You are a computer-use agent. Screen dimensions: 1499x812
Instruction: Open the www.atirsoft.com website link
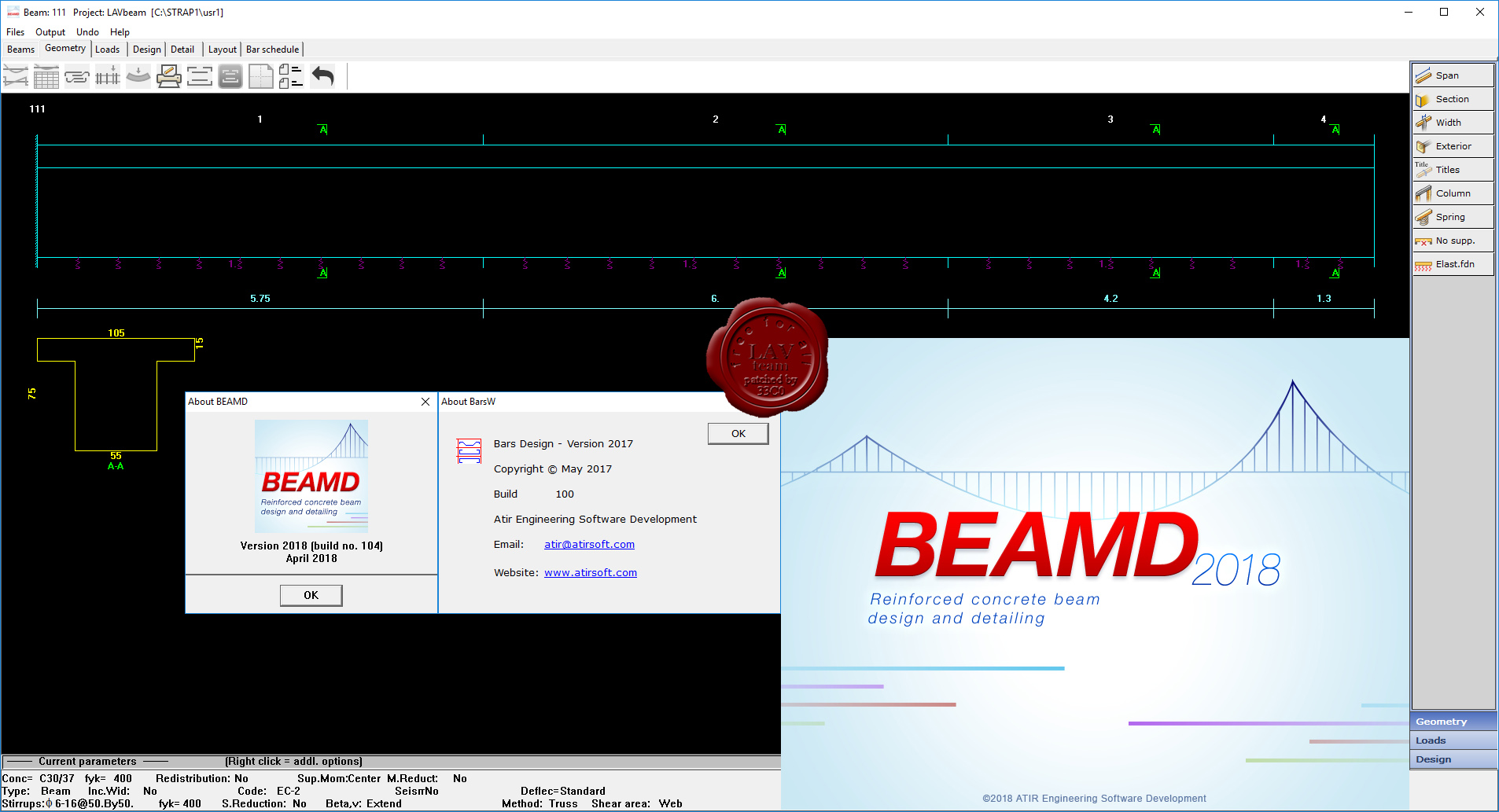tap(591, 572)
